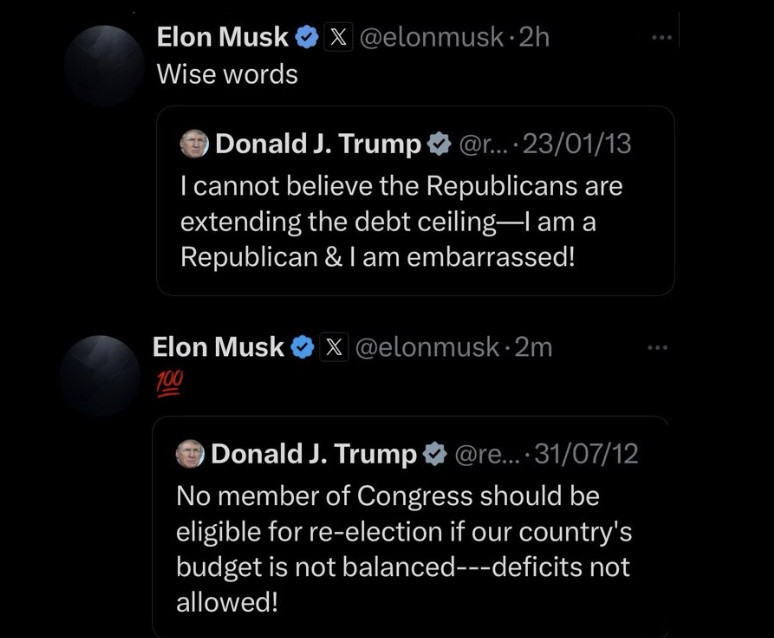Open the more options menu on the 2h tweet
The height and width of the screenshot is (638, 774).
[662, 38]
